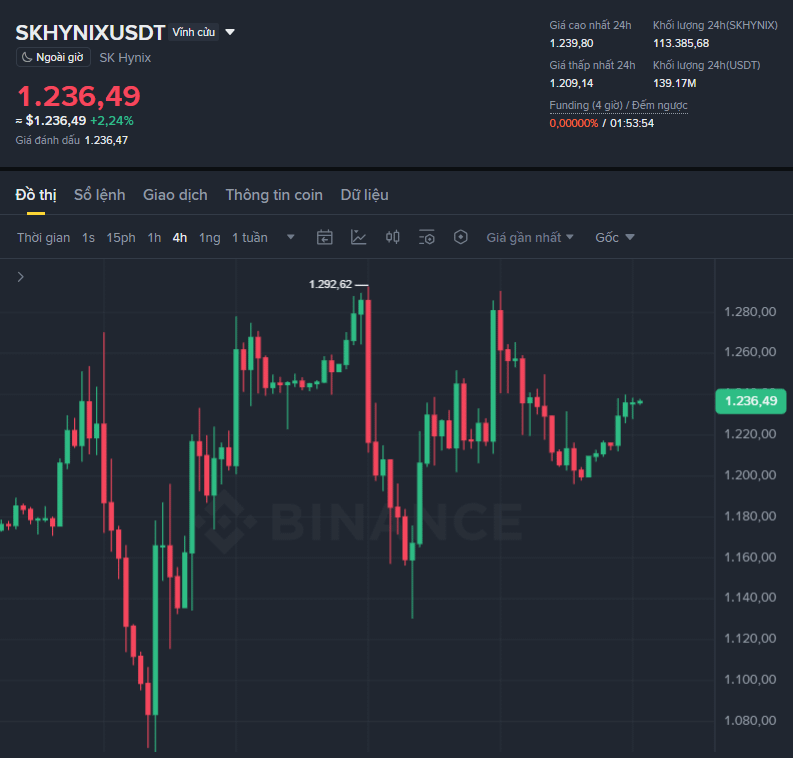Open the Gốc chart mode dropdown
Screen dimensions: 793x758
(614, 238)
